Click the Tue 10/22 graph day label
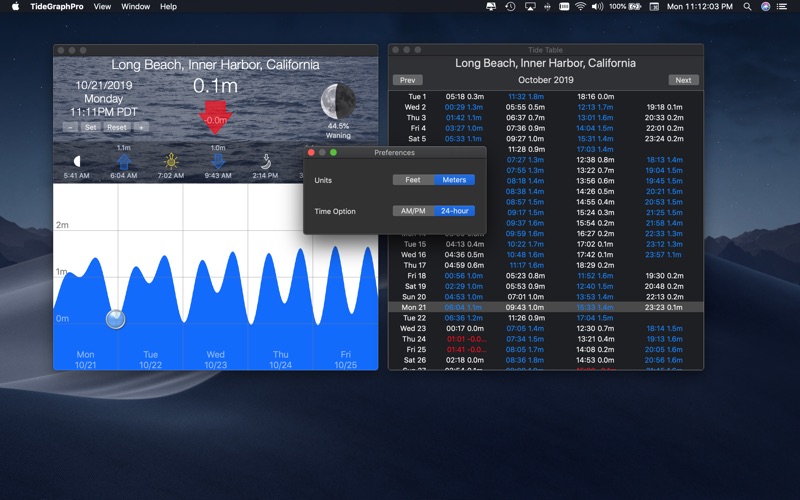 click(151, 360)
